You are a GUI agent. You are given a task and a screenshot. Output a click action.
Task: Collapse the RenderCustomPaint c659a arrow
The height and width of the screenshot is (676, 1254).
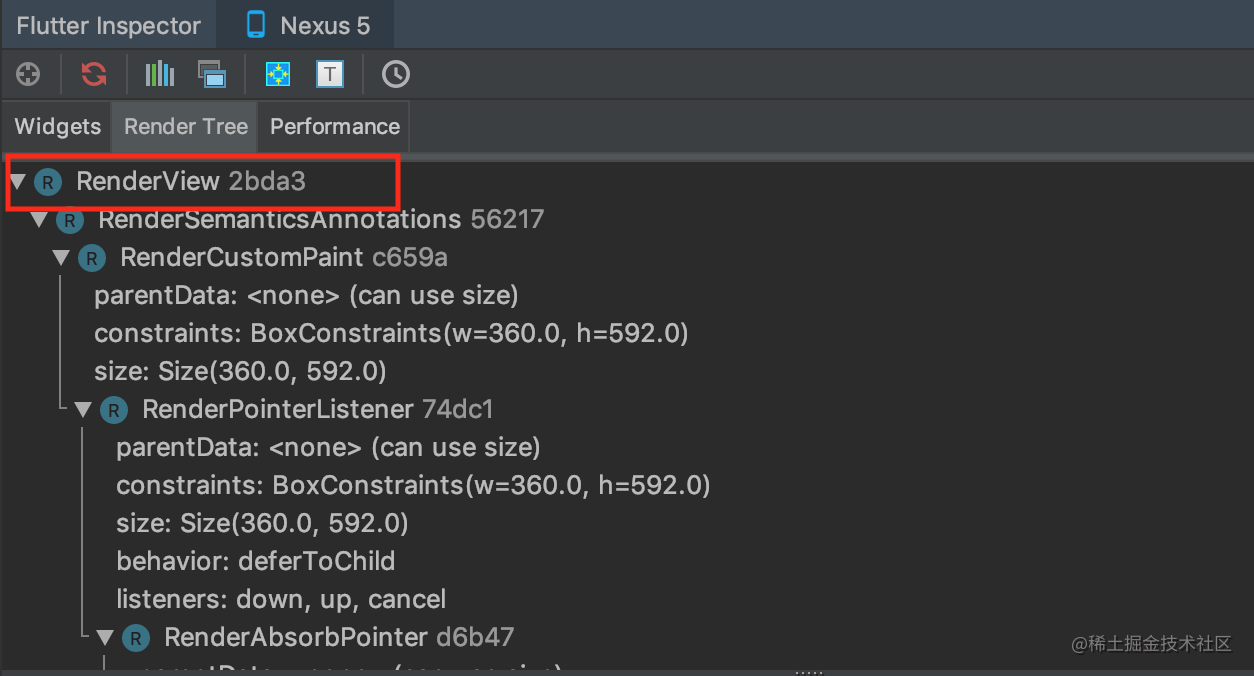(61, 258)
